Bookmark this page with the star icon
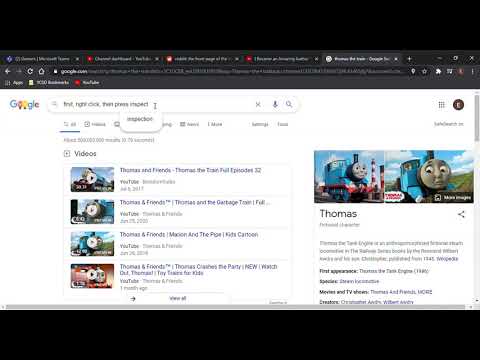The height and width of the screenshot is (360, 480). click(424, 71)
